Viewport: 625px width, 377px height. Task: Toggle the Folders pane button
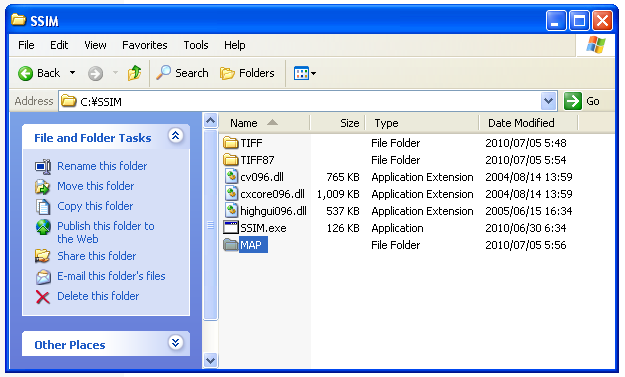[247, 73]
